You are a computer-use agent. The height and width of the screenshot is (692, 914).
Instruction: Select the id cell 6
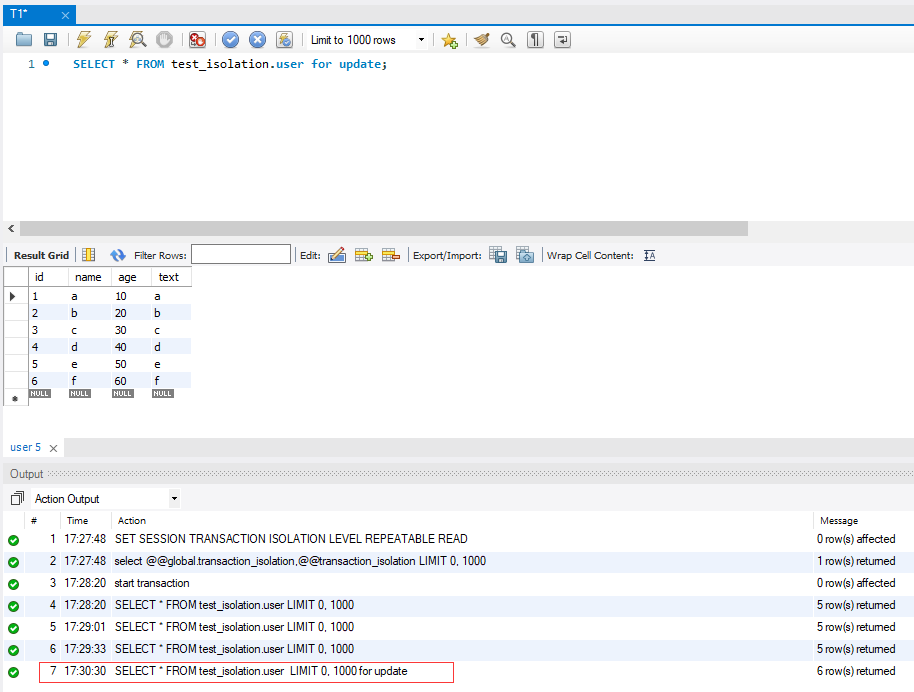coord(48,381)
